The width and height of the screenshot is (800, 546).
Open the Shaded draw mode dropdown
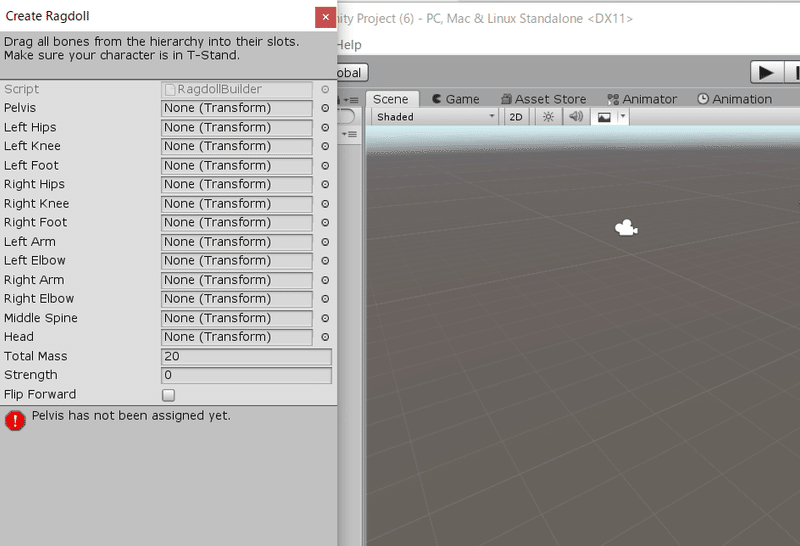point(435,117)
